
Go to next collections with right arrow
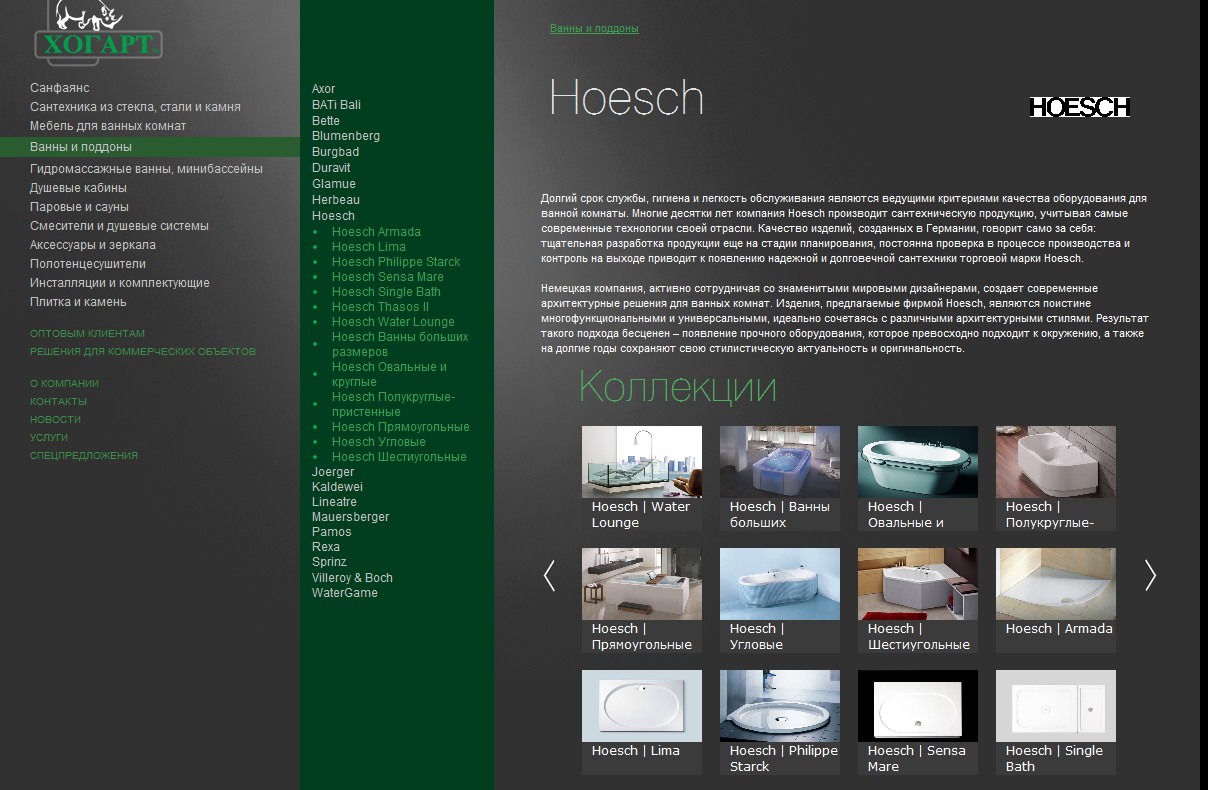(1150, 575)
